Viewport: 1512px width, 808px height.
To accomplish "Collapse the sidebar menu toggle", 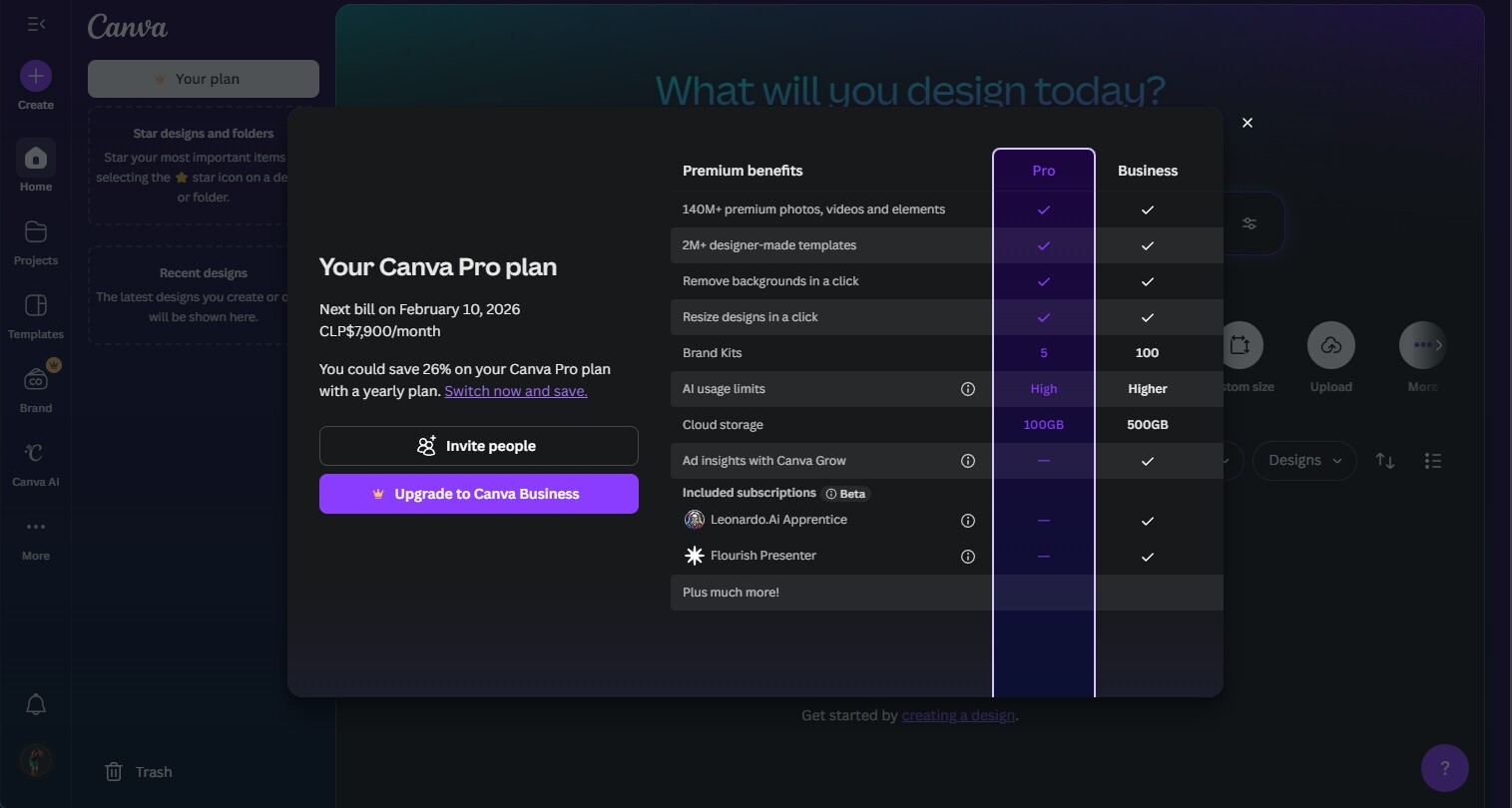I will [x=36, y=24].
